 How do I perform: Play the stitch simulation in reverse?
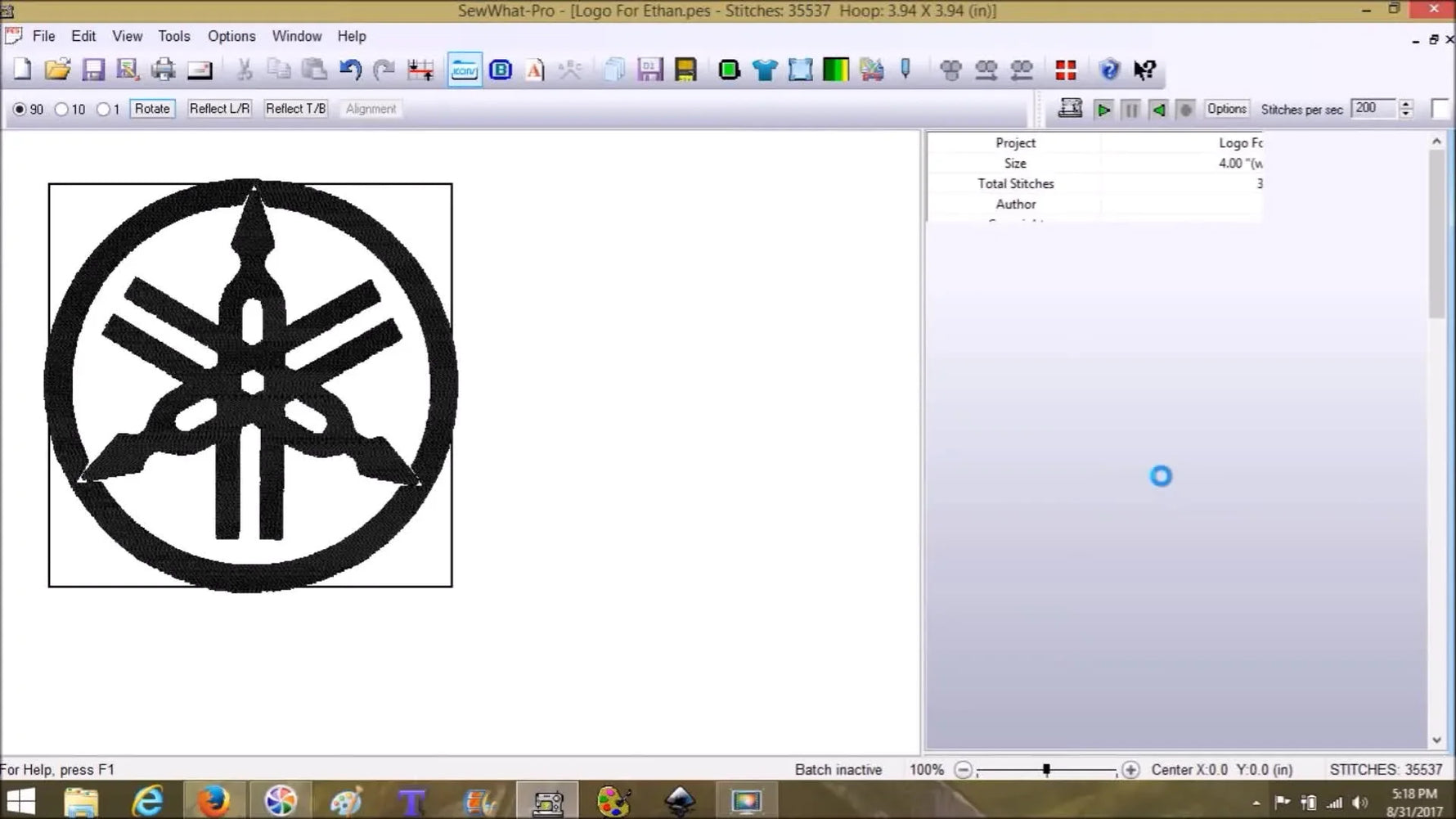tap(1158, 109)
